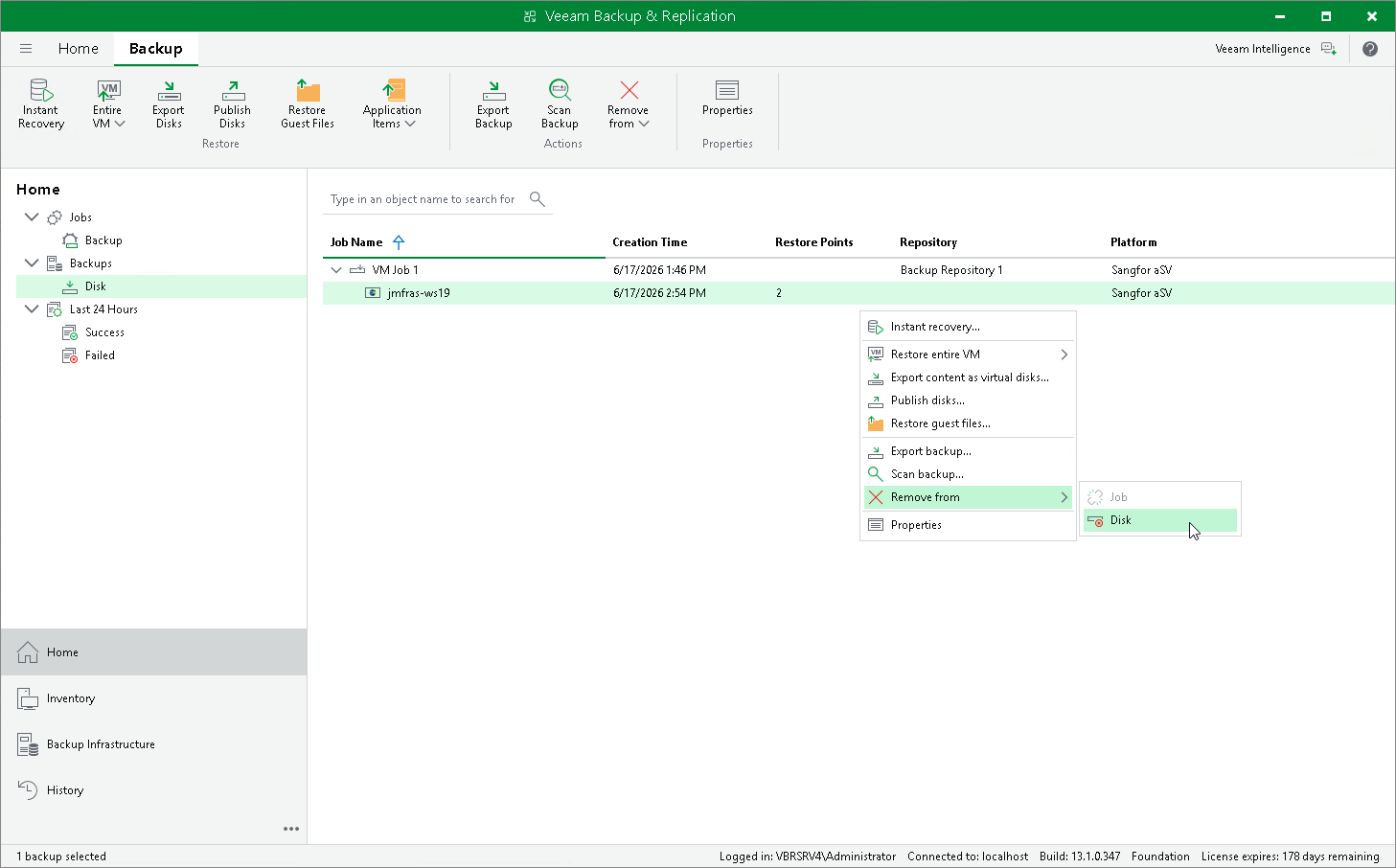The width and height of the screenshot is (1396, 868).
Task: Click the Scan Backup ribbon icon
Action: [560, 103]
